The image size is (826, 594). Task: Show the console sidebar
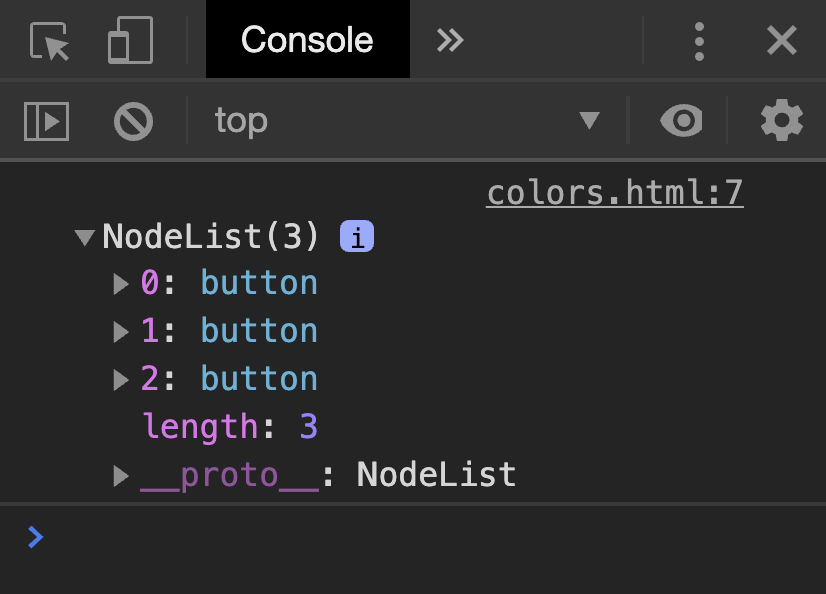45,120
